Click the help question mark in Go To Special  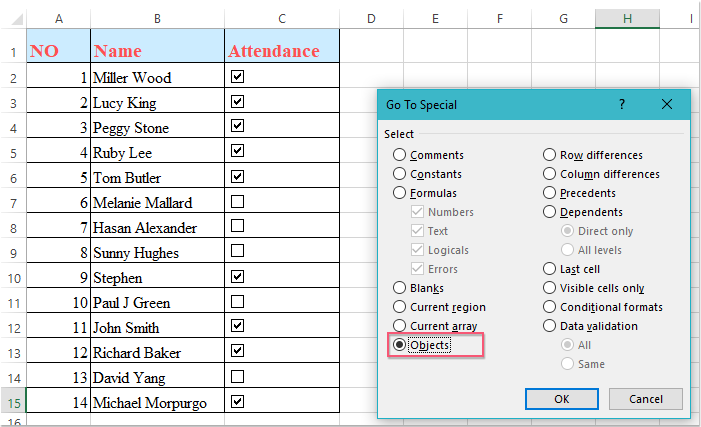tap(621, 105)
